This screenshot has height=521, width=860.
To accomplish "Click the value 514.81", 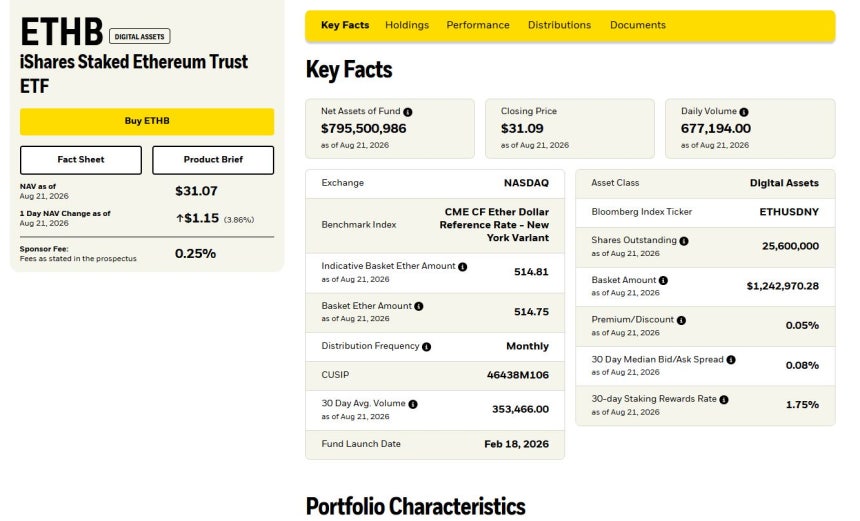I will pyautogui.click(x=531, y=272).
